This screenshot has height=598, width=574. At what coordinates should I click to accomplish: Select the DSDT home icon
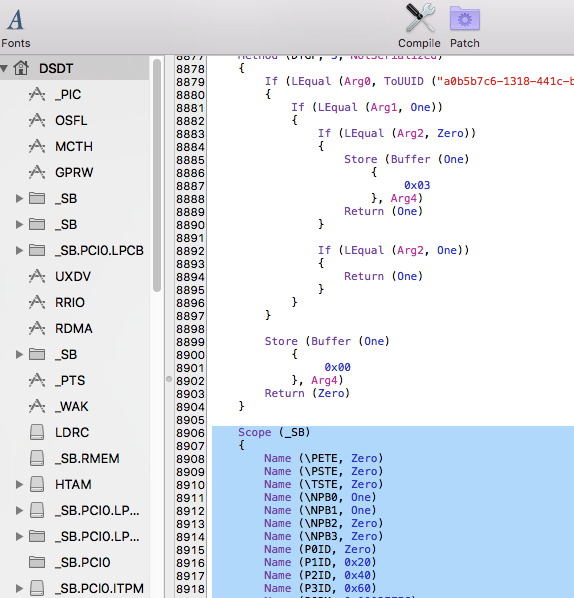tap(21, 68)
